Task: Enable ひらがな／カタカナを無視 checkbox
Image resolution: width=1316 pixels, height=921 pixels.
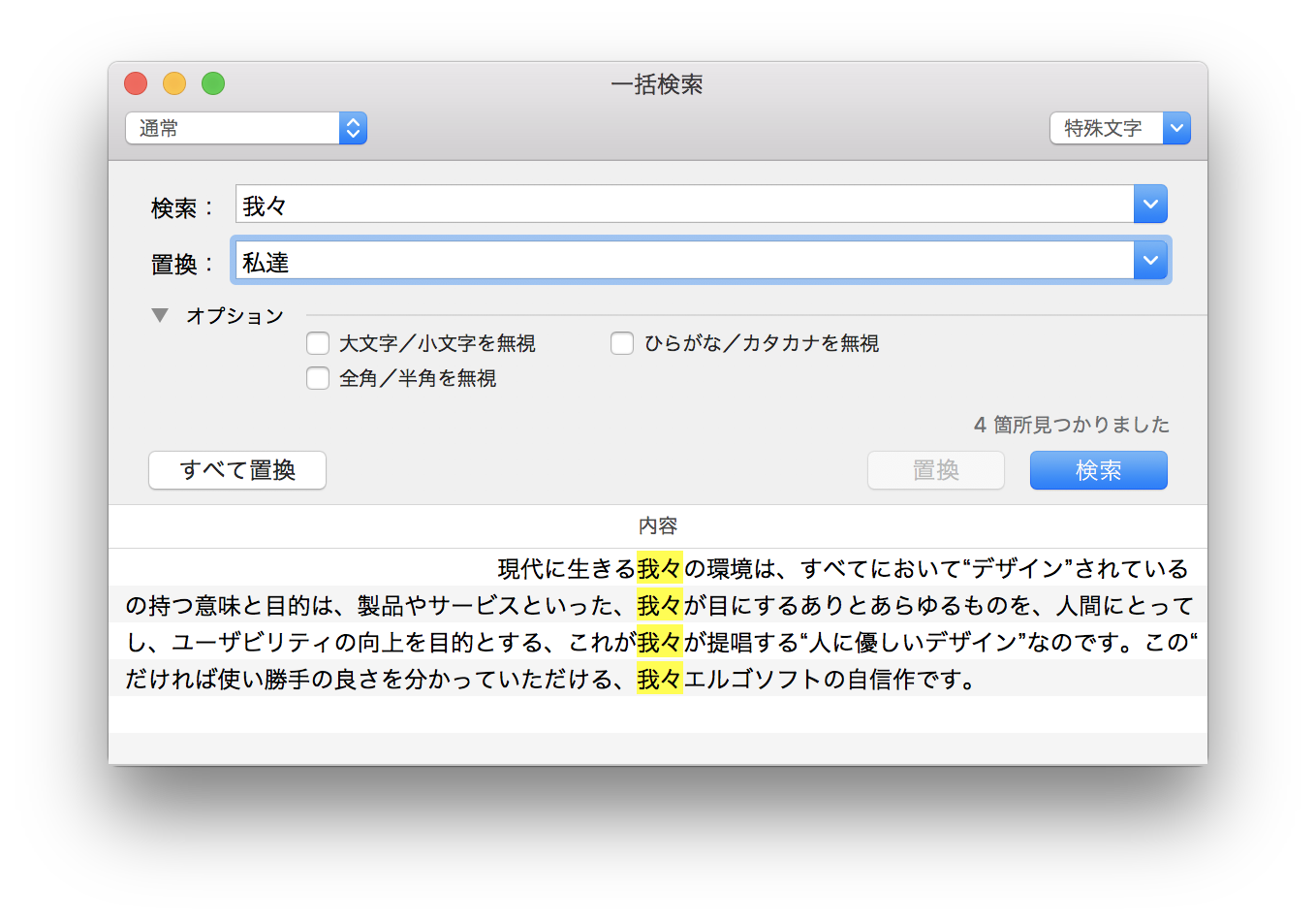Action: pos(622,343)
